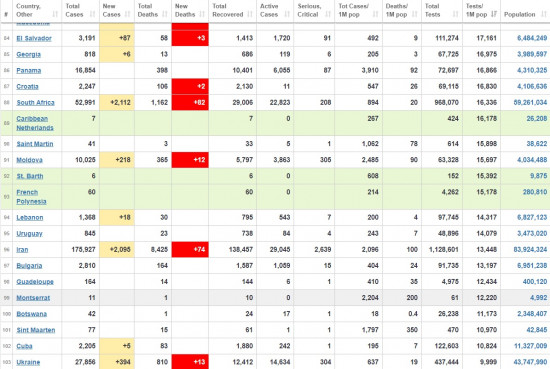Sort by New Cases column arrows
Image resolution: width=550 pixels, height=369 pixels.
127,14
